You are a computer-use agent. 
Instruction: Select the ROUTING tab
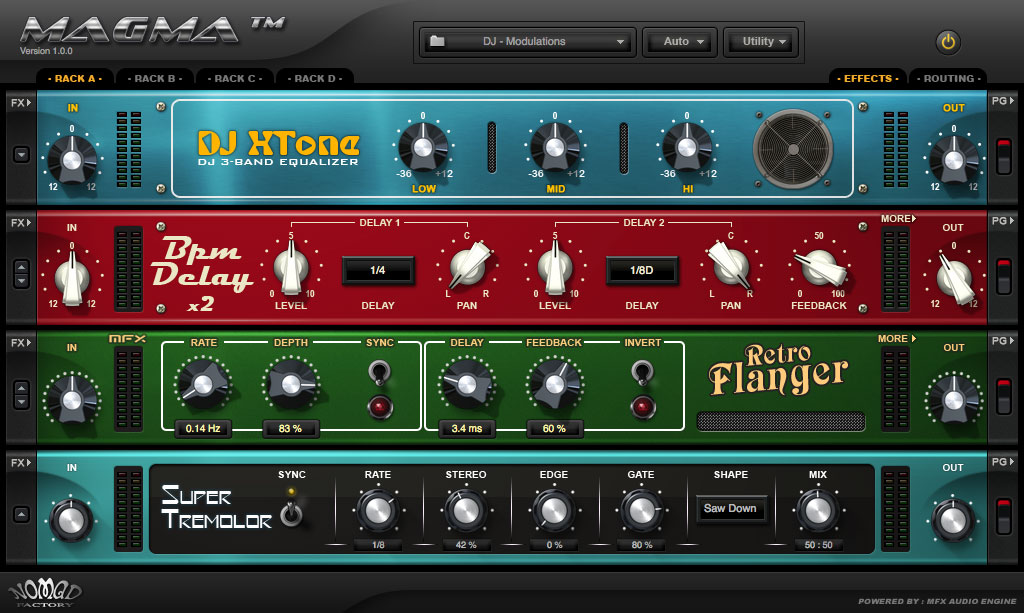tap(948, 78)
